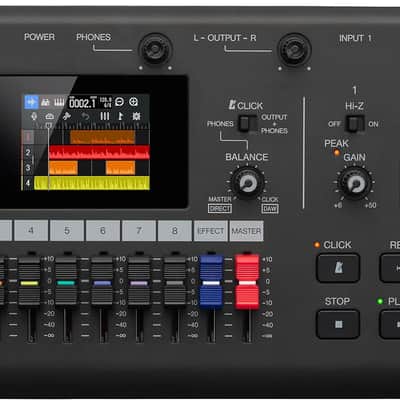This screenshot has height=400, width=400.
Task: Select the track 7 button
Action: [139, 231]
